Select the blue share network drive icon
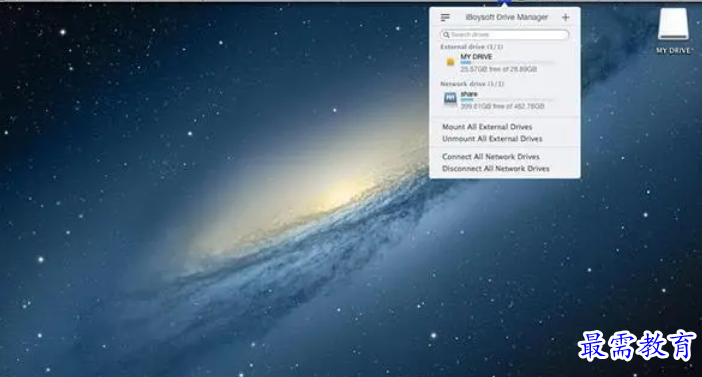The width and height of the screenshot is (702, 377). click(x=450, y=98)
